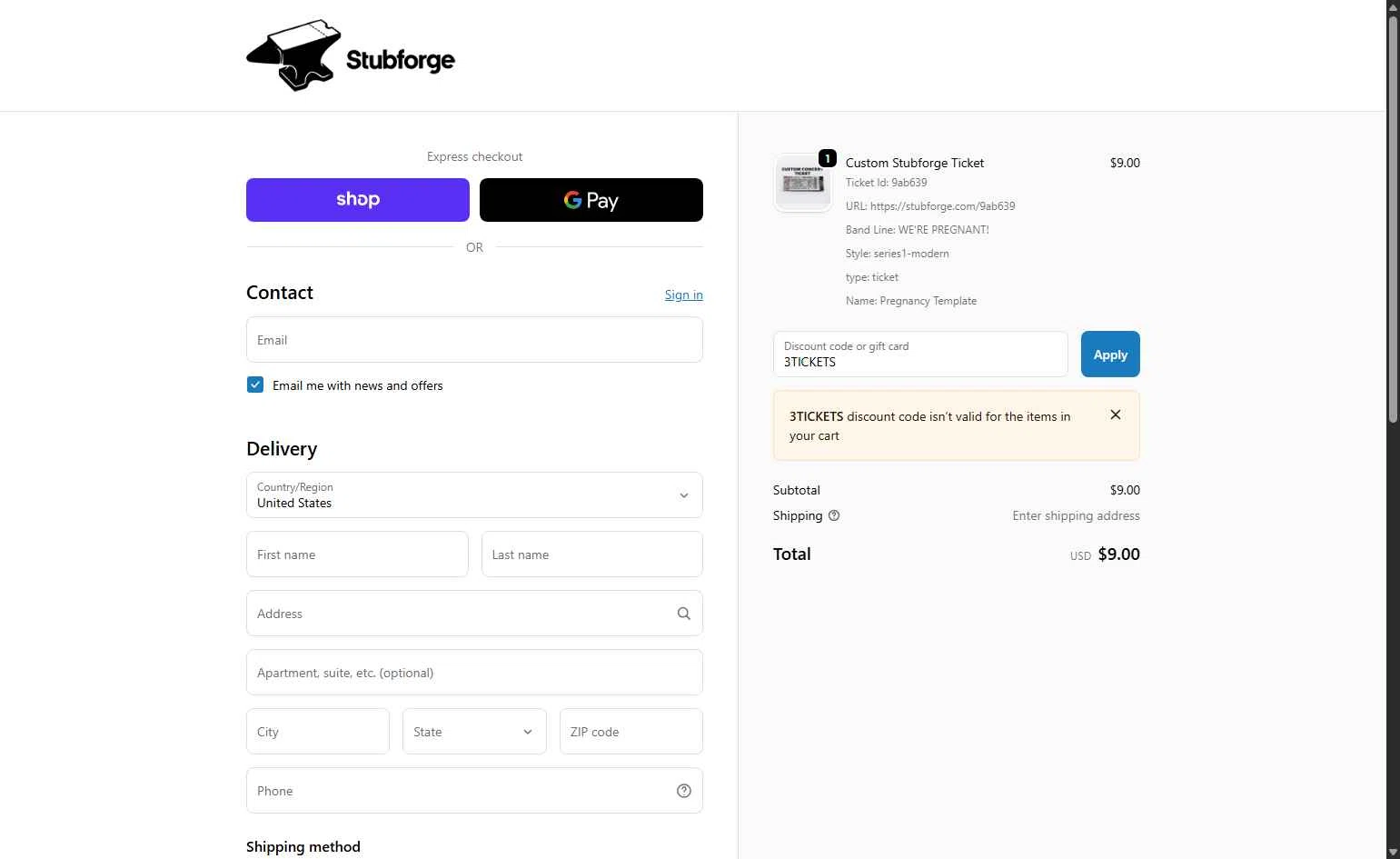Click the City field
The width and height of the screenshot is (1400, 859).
(x=318, y=732)
